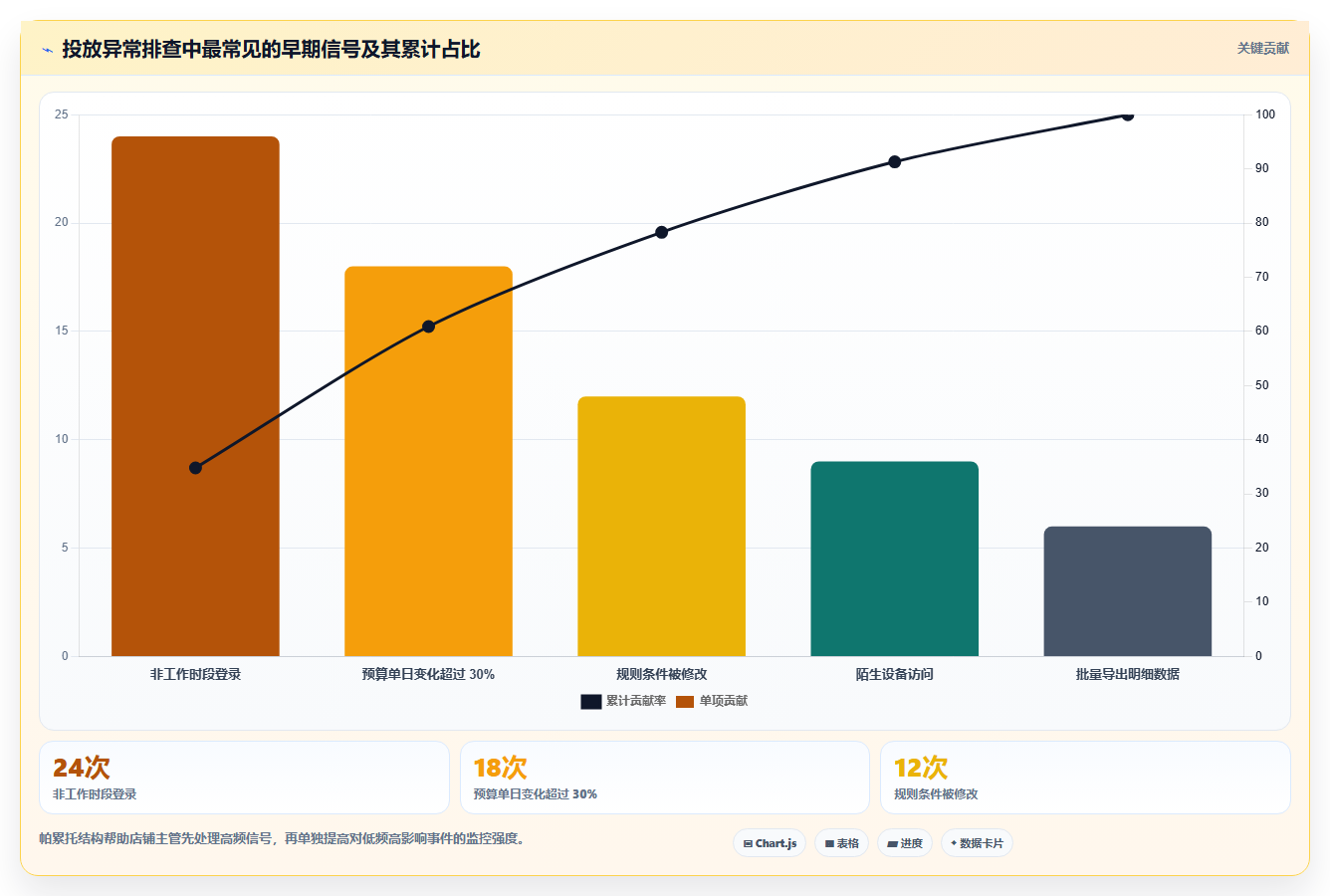Open the 18次 预算单日变化超过 30% card
The height and width of the screenshot is (896, 1330).
pos(664,778)
